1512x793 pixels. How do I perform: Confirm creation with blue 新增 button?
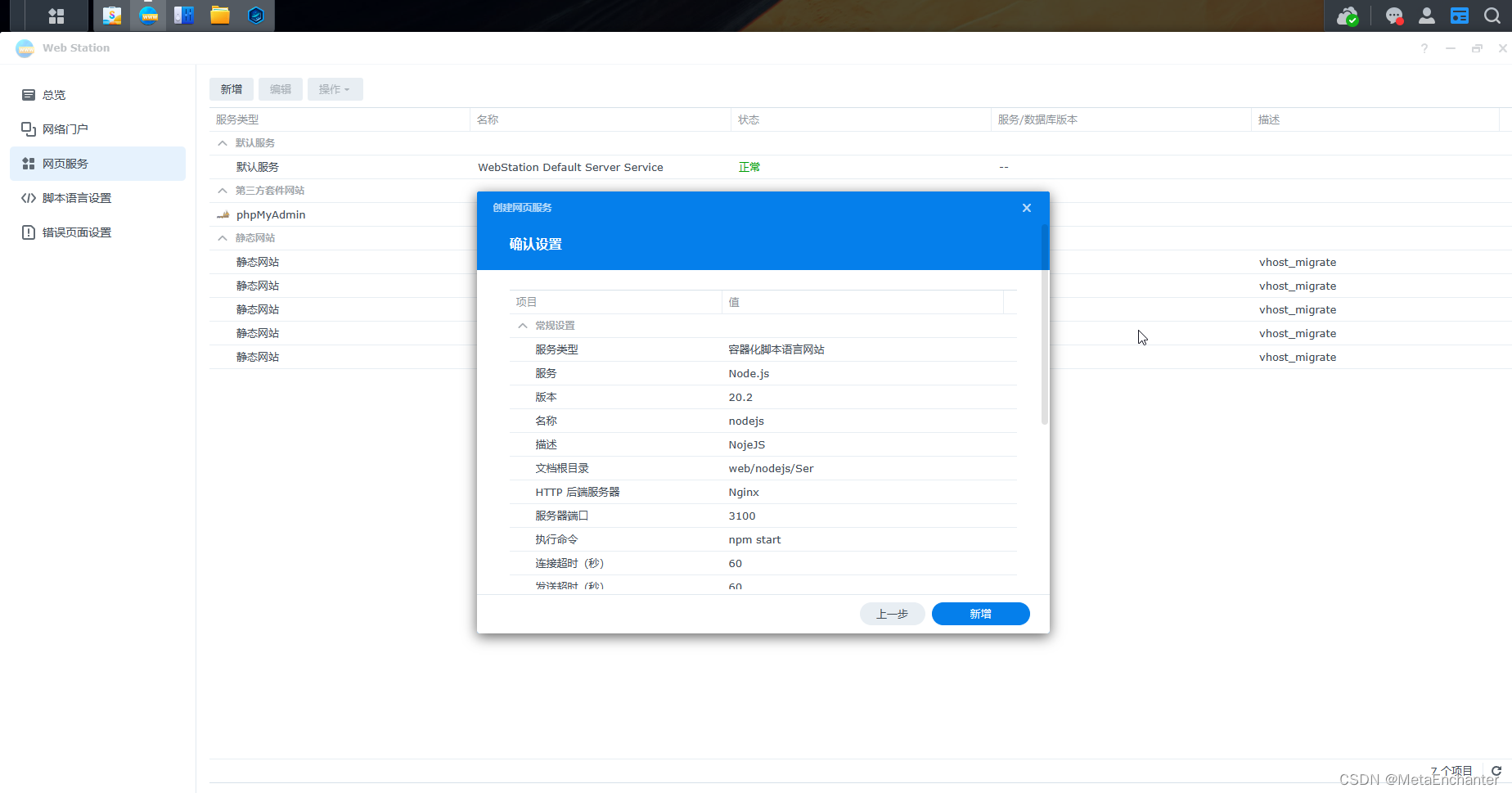(x=981, y=614)
